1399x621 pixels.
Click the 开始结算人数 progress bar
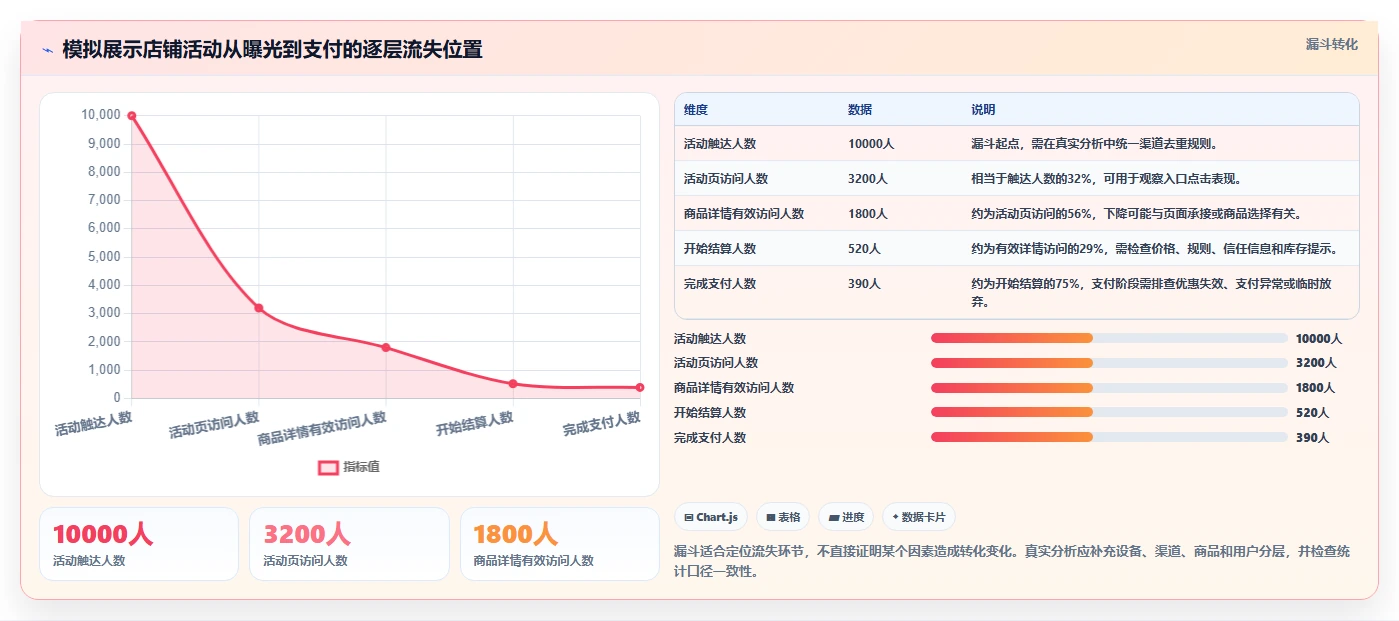(1109, 412)
